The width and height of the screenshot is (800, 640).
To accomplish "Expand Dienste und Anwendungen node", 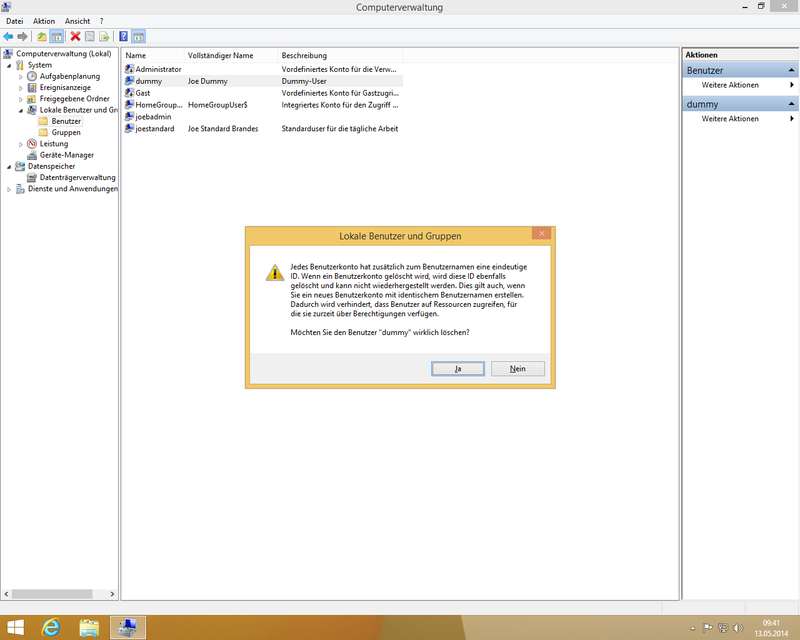I will pyautogui.click(x=9, y=189).
